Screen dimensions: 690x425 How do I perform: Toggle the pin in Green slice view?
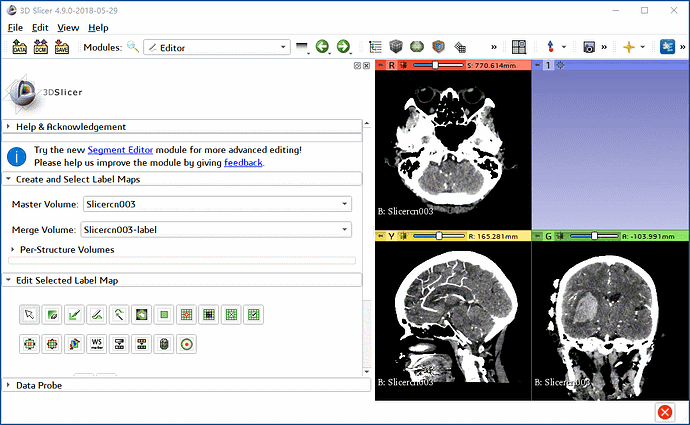tap(538, 236)
